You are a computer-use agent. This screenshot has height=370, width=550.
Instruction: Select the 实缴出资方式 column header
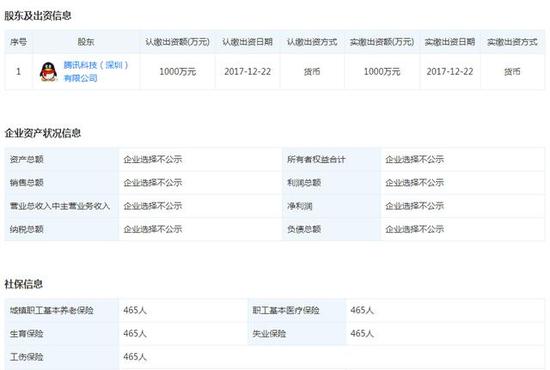coord(512,42)
